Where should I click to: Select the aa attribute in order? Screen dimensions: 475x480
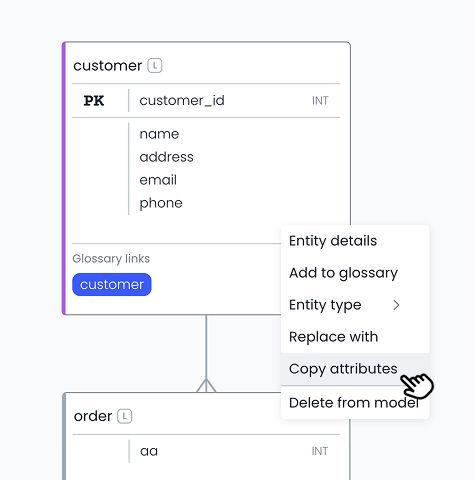149,451
